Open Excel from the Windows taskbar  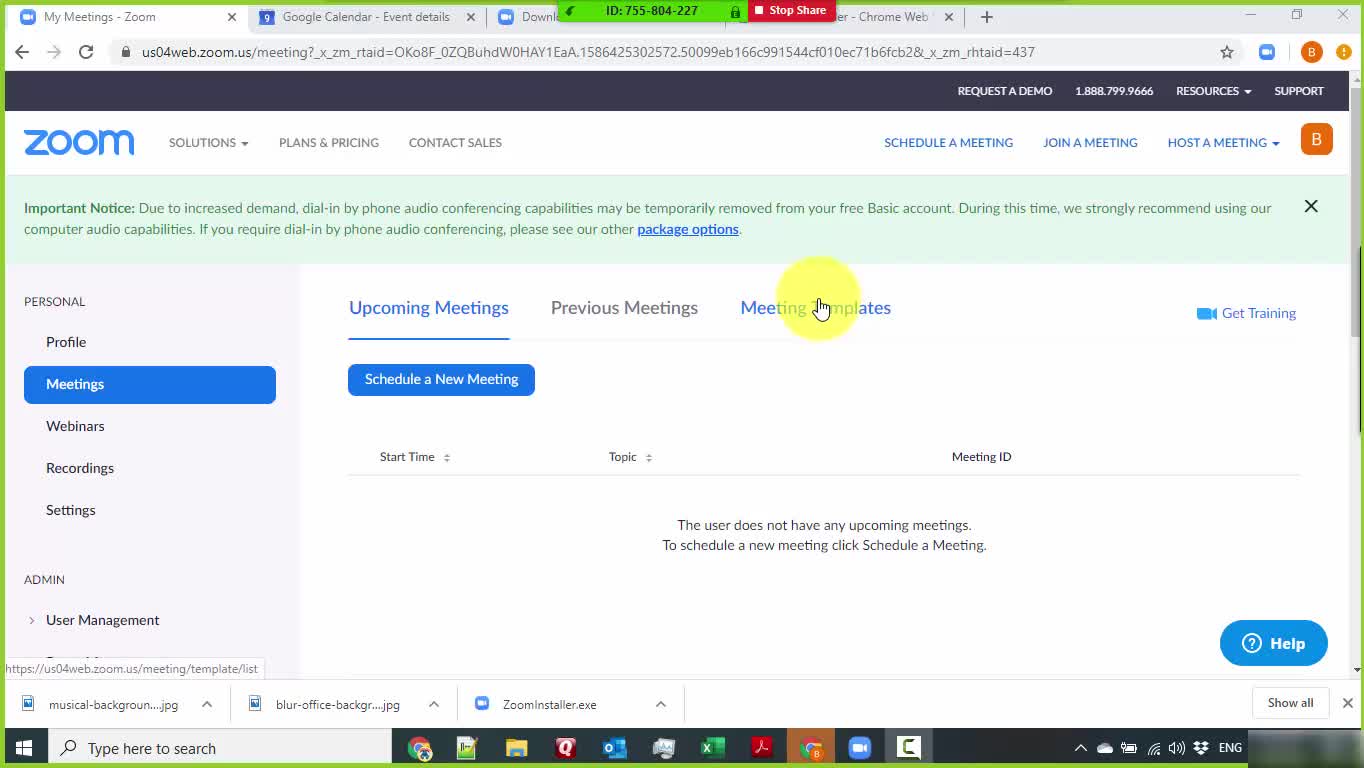[712, 748]
